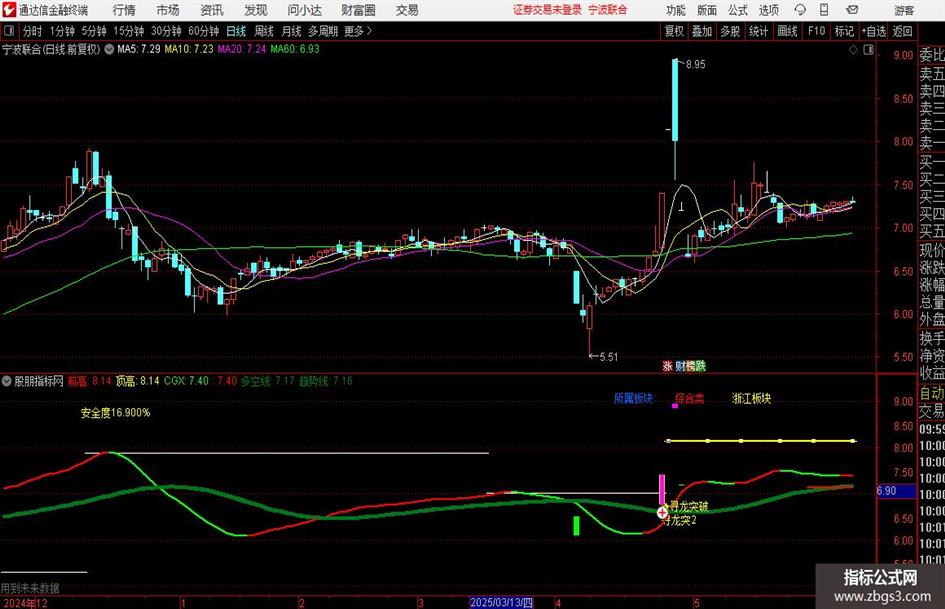Switch to 5分钟 period
The width and height of the screenshot is (945, 609).
94,31
